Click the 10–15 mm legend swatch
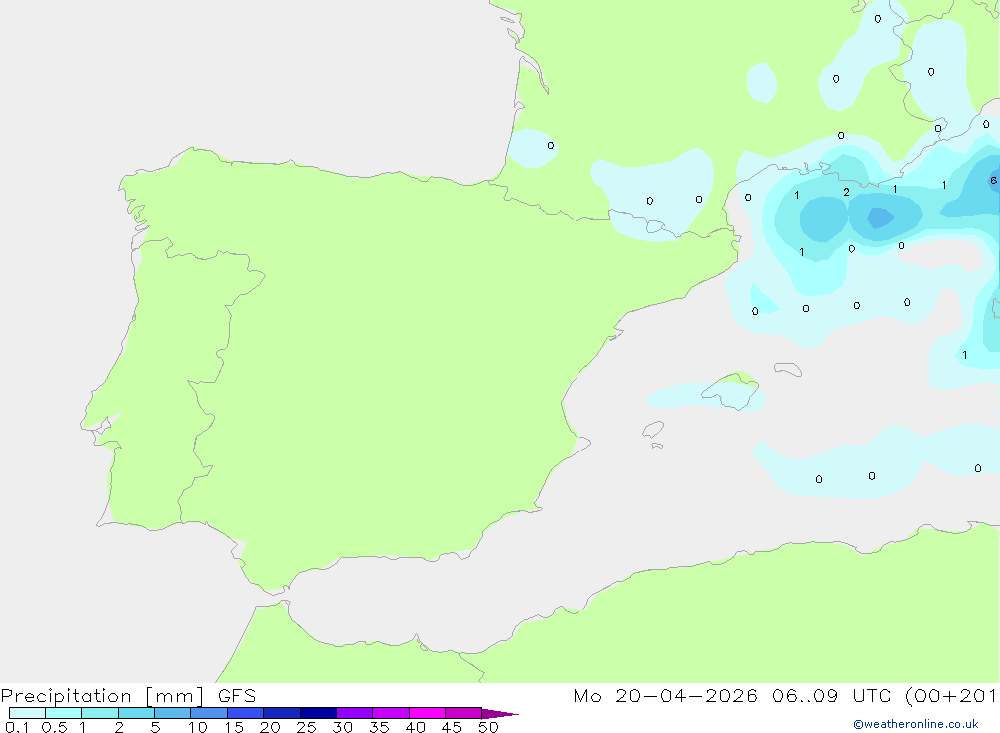The height and width of the screenshot is (733, 1000). tap(209, 713)
